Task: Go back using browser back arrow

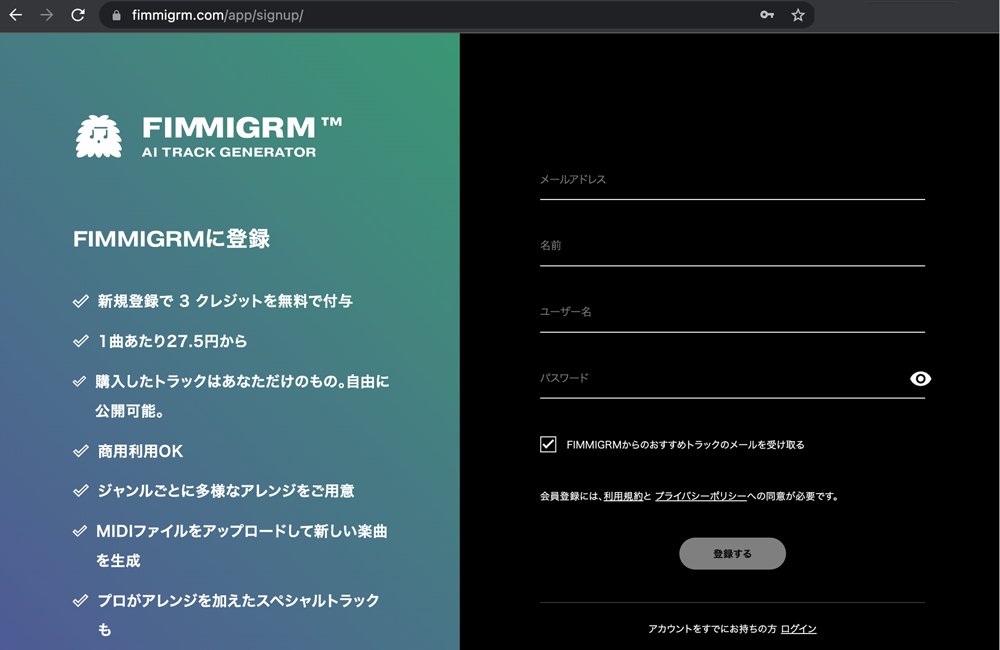Action: (16, 15)
